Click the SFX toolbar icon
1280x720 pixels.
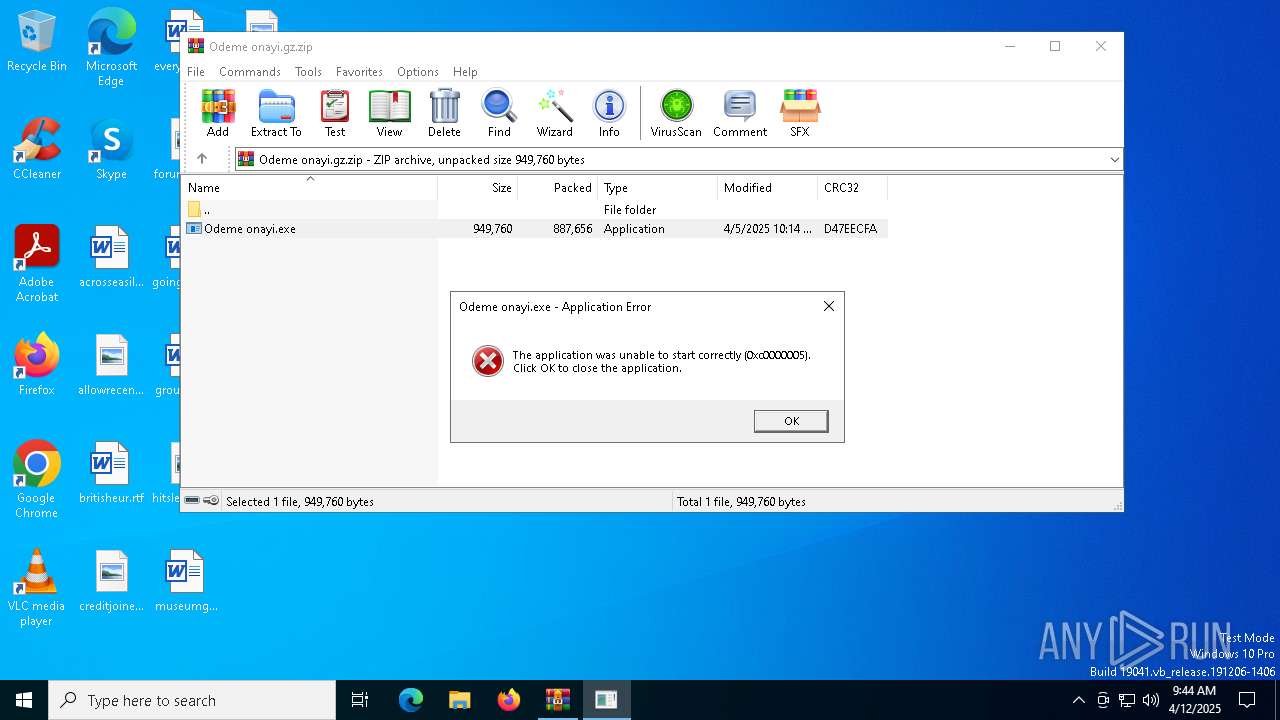coord(800,113)
